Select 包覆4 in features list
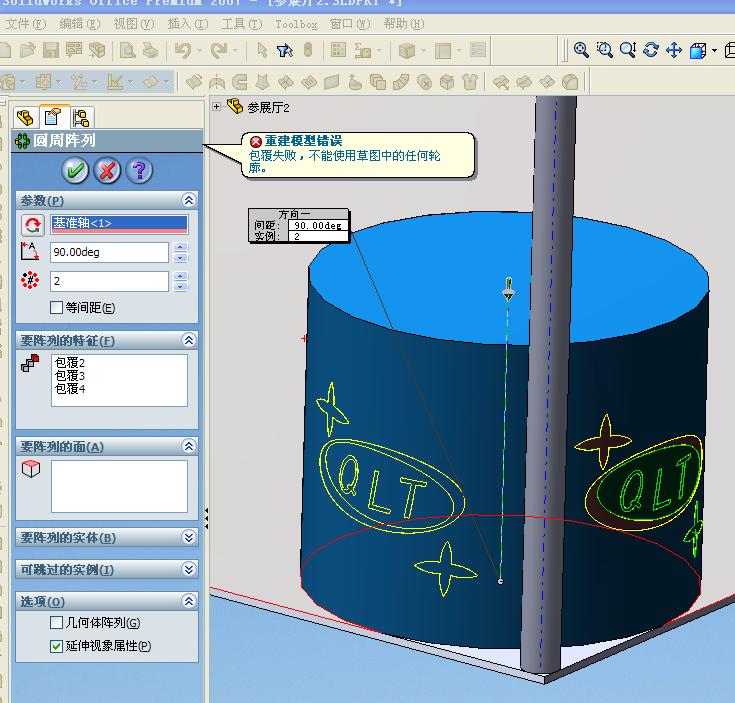Screen dimensions: 735x703 tap(70, 388)
